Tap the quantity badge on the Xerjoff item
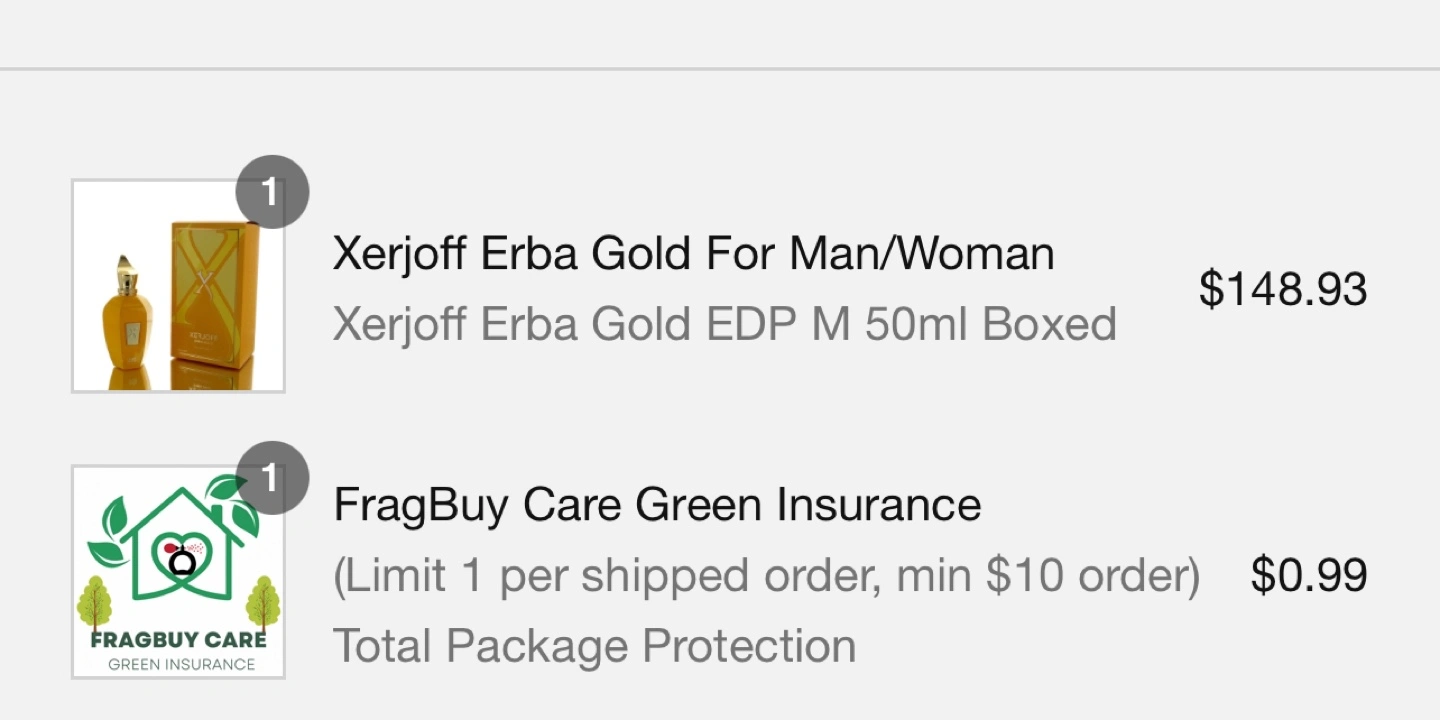The height and width of the screenshot is (720, 1440). pyautogui.click(x=272, y=192)
